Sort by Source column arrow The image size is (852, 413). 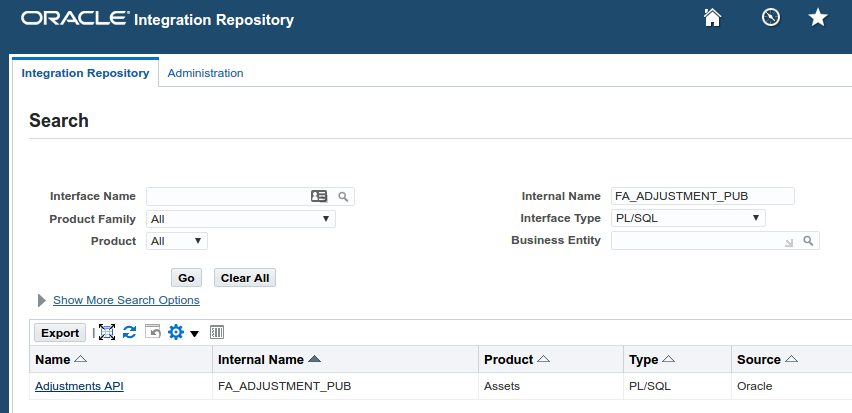pyautogui.click(x=791, y=359)
